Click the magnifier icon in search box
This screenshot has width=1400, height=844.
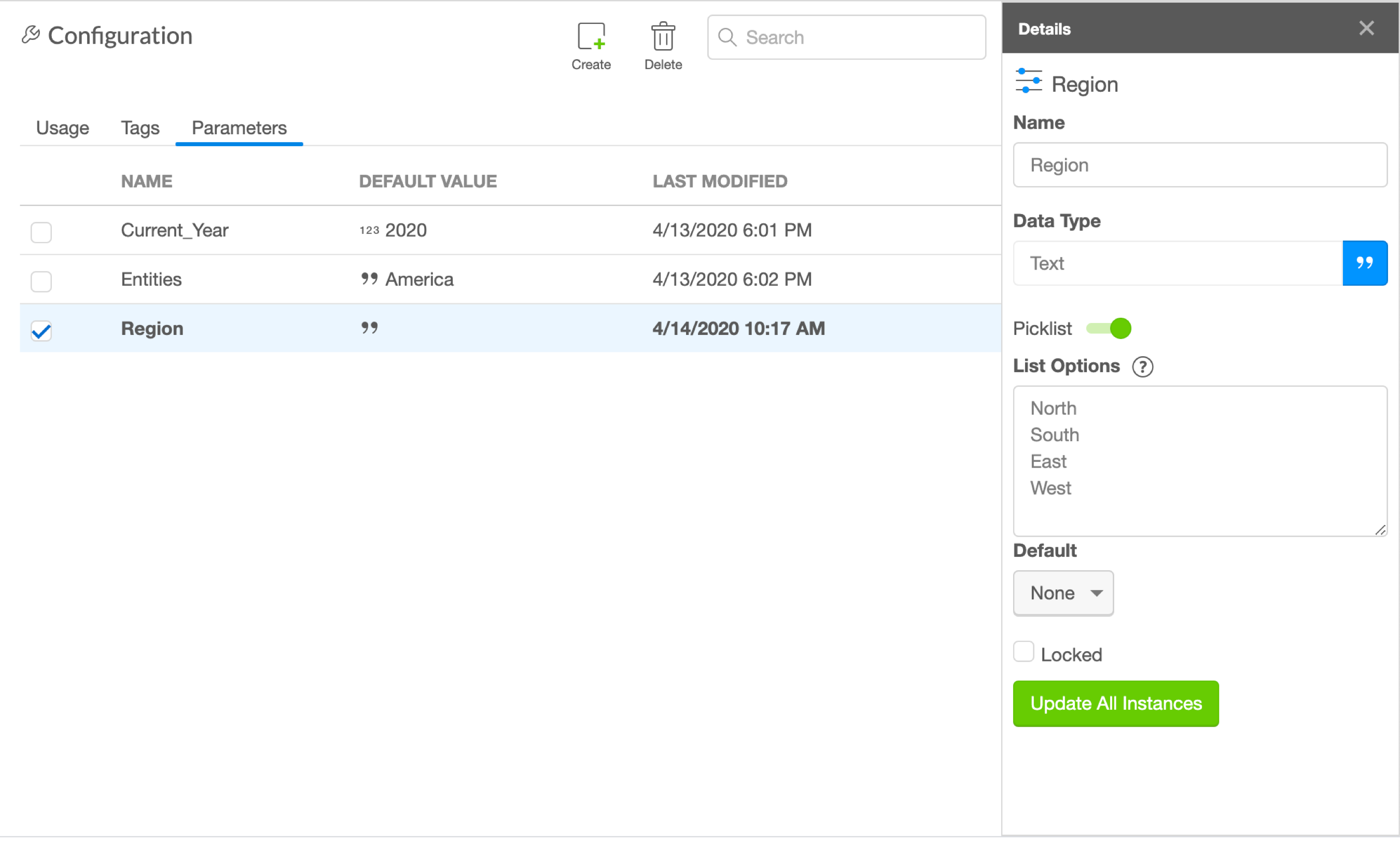pyautogui.click(x=727, y=37)
